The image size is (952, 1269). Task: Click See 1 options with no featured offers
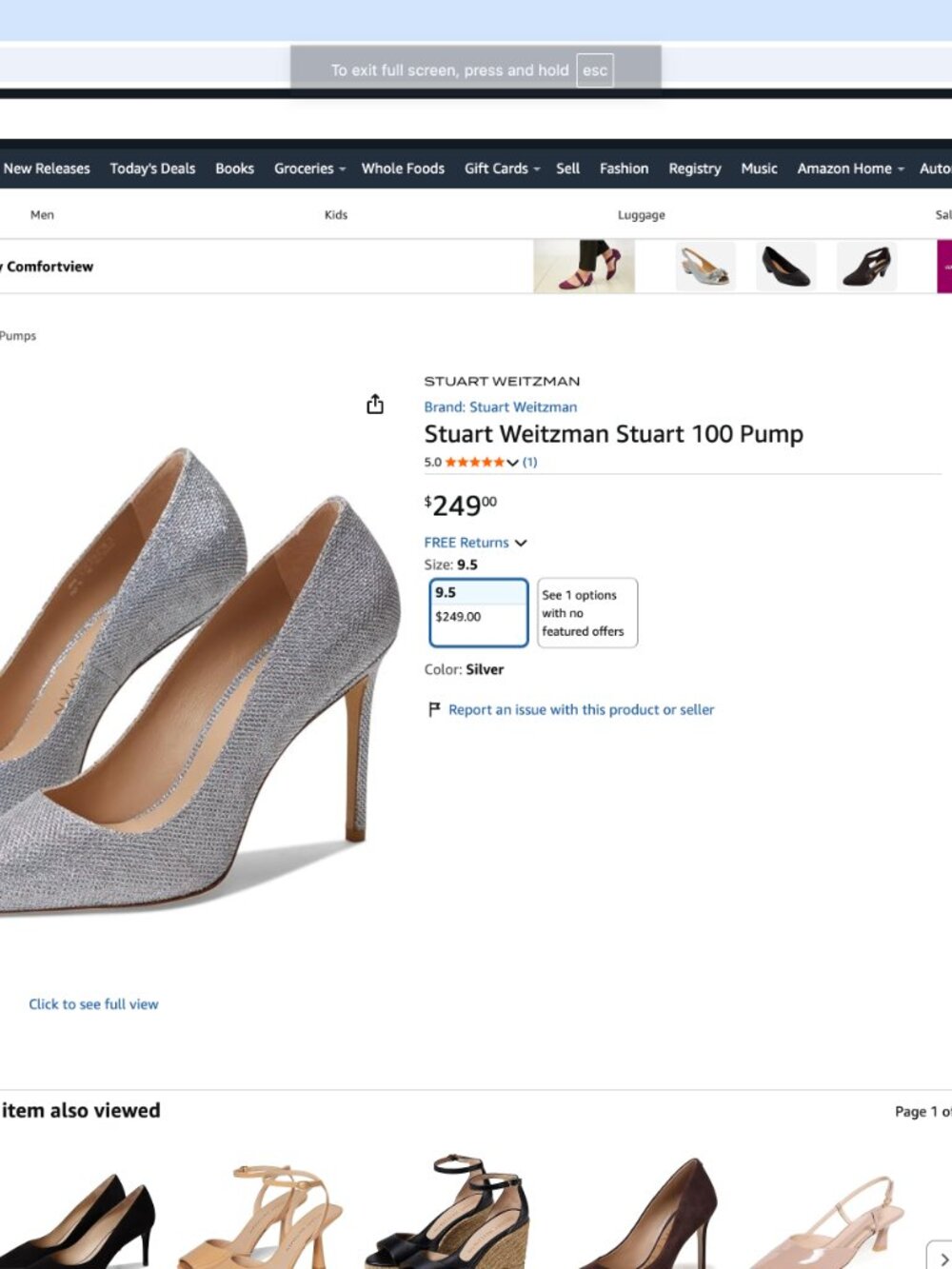pos(587,613)
